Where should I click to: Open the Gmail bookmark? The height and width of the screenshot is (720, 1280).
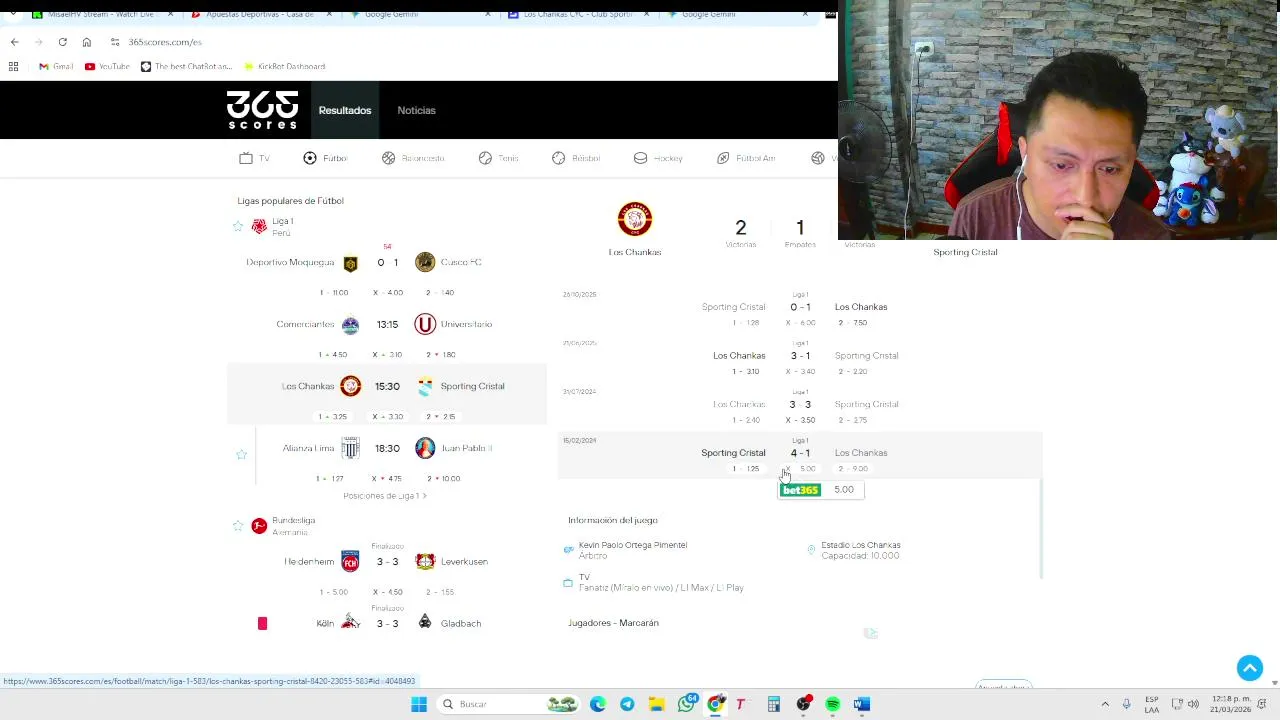click(56, 66)
